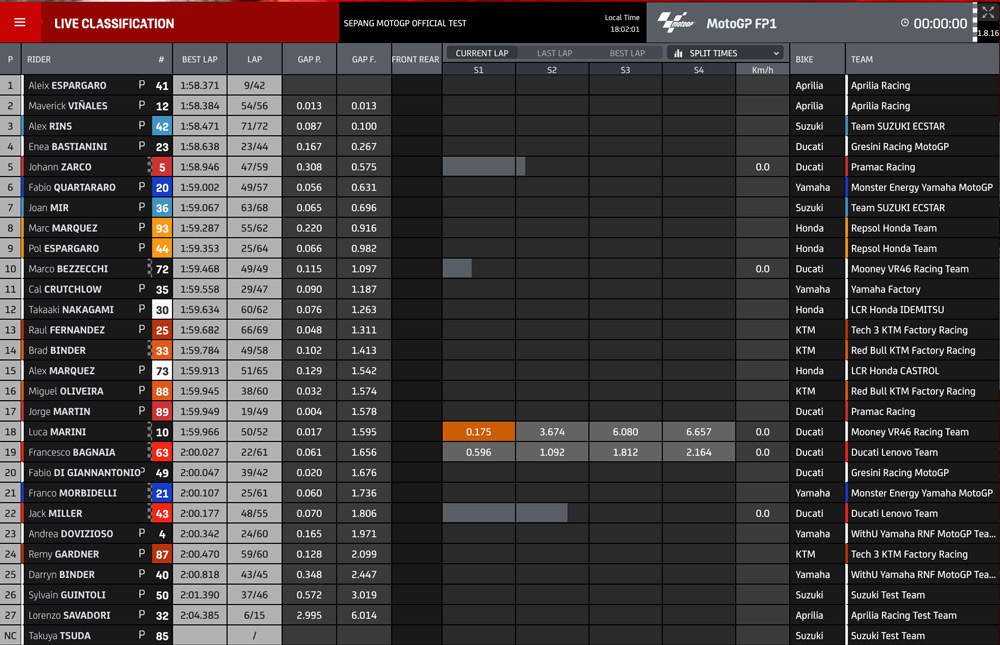The image size is (1000, 645).
Task: Click the pit P indicator for Cal CRUTCHLOW
Action: (142, 288)
